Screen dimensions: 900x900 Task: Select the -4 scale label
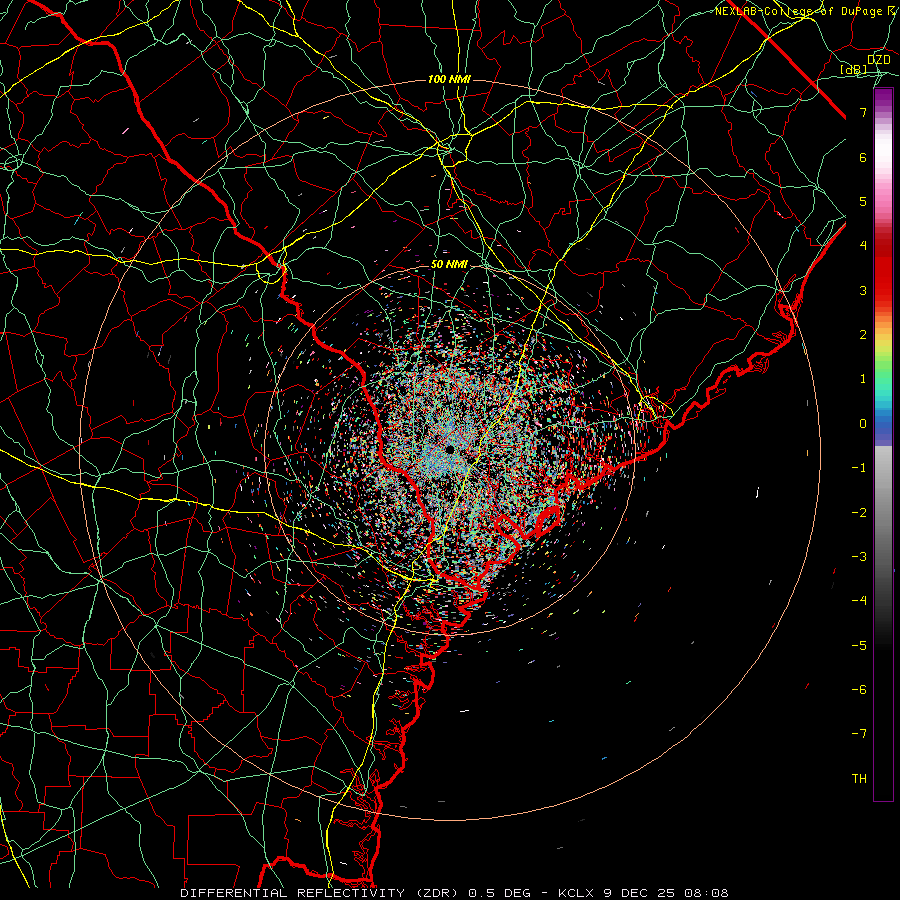click(x=859, y=601)
